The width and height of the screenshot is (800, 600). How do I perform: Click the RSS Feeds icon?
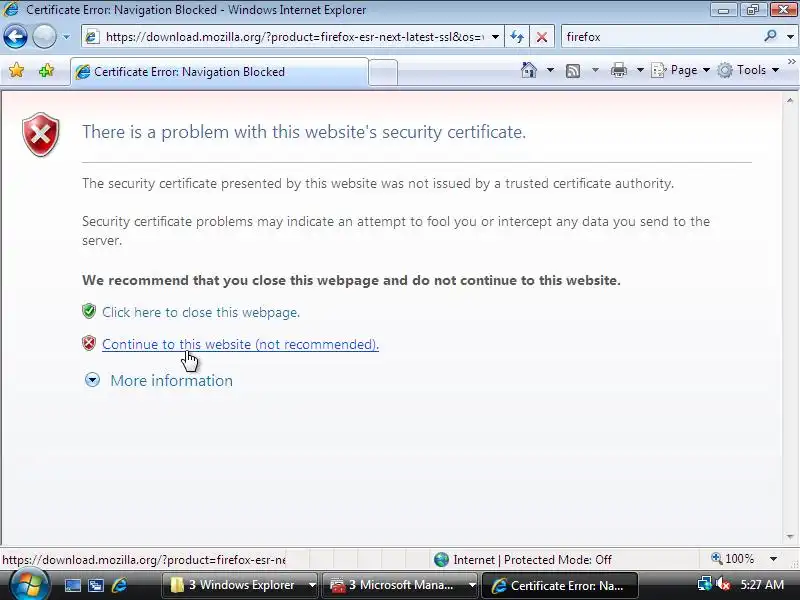coord(573,70)
